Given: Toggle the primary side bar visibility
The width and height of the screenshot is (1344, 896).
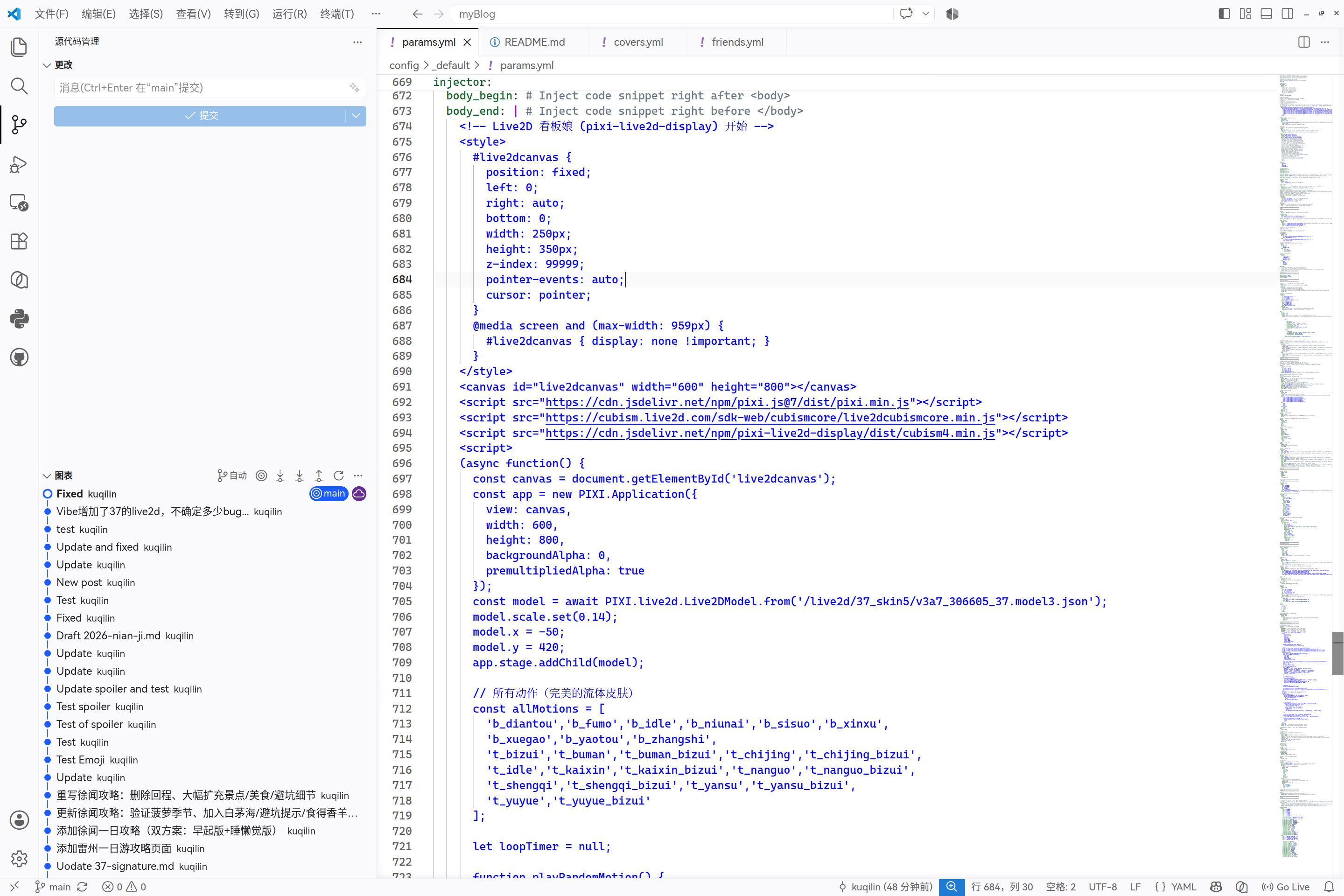Looking at the screenshot, I should click(x=1224, y=14).
